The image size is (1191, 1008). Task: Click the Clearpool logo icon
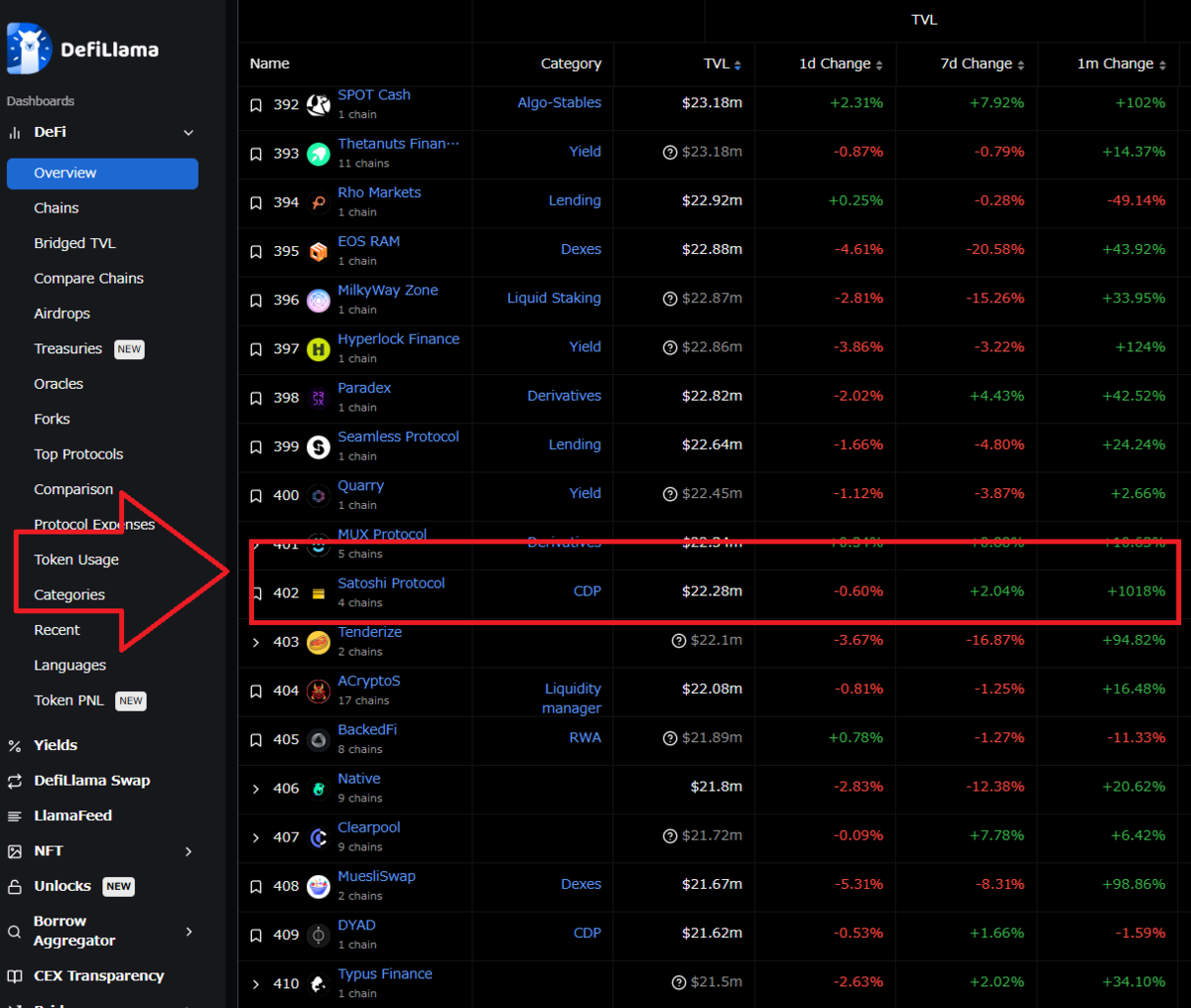click(319, 837)
